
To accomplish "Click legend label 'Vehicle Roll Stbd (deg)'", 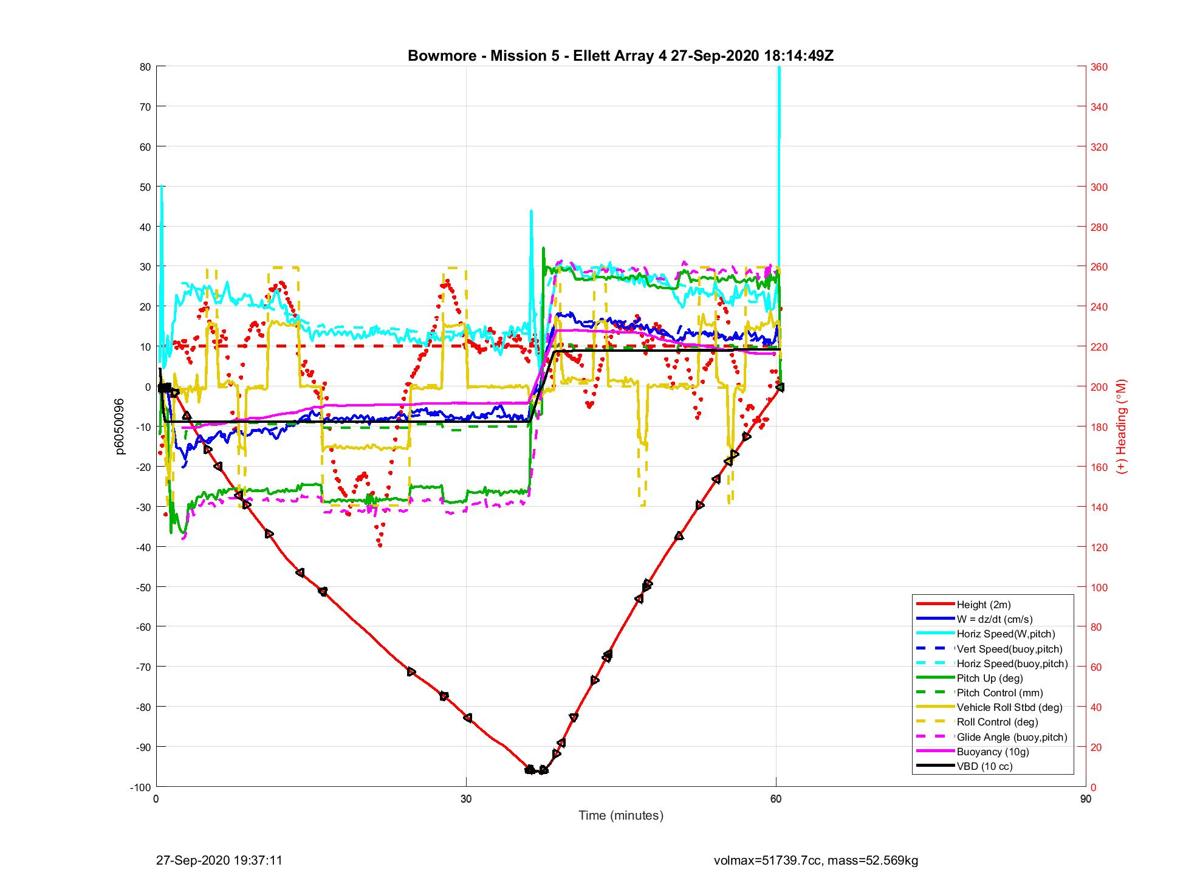I will pos(1010,707).
